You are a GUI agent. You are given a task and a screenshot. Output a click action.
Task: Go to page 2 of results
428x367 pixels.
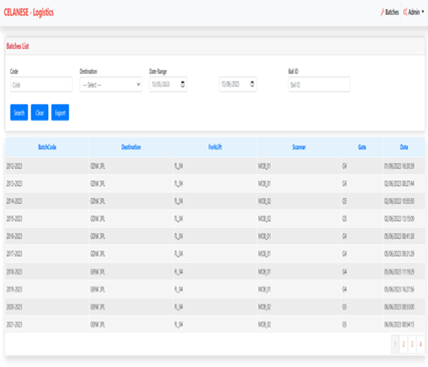pos(404,344)
